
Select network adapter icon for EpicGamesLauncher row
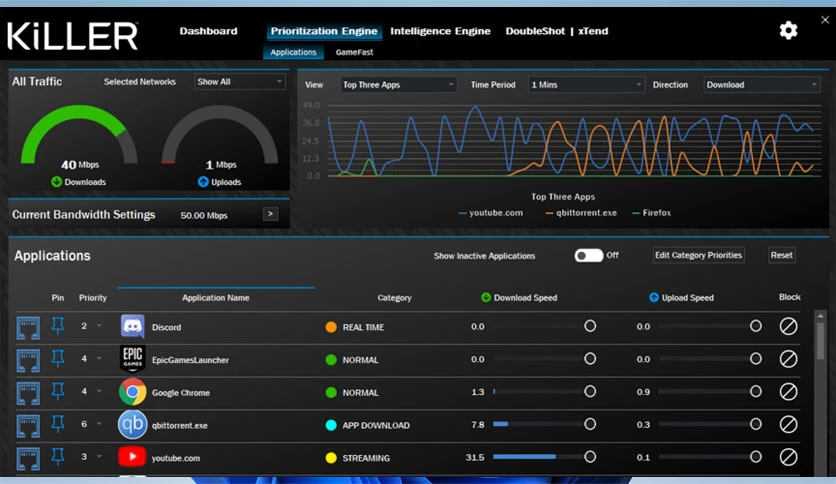click(x=28, y=360)
